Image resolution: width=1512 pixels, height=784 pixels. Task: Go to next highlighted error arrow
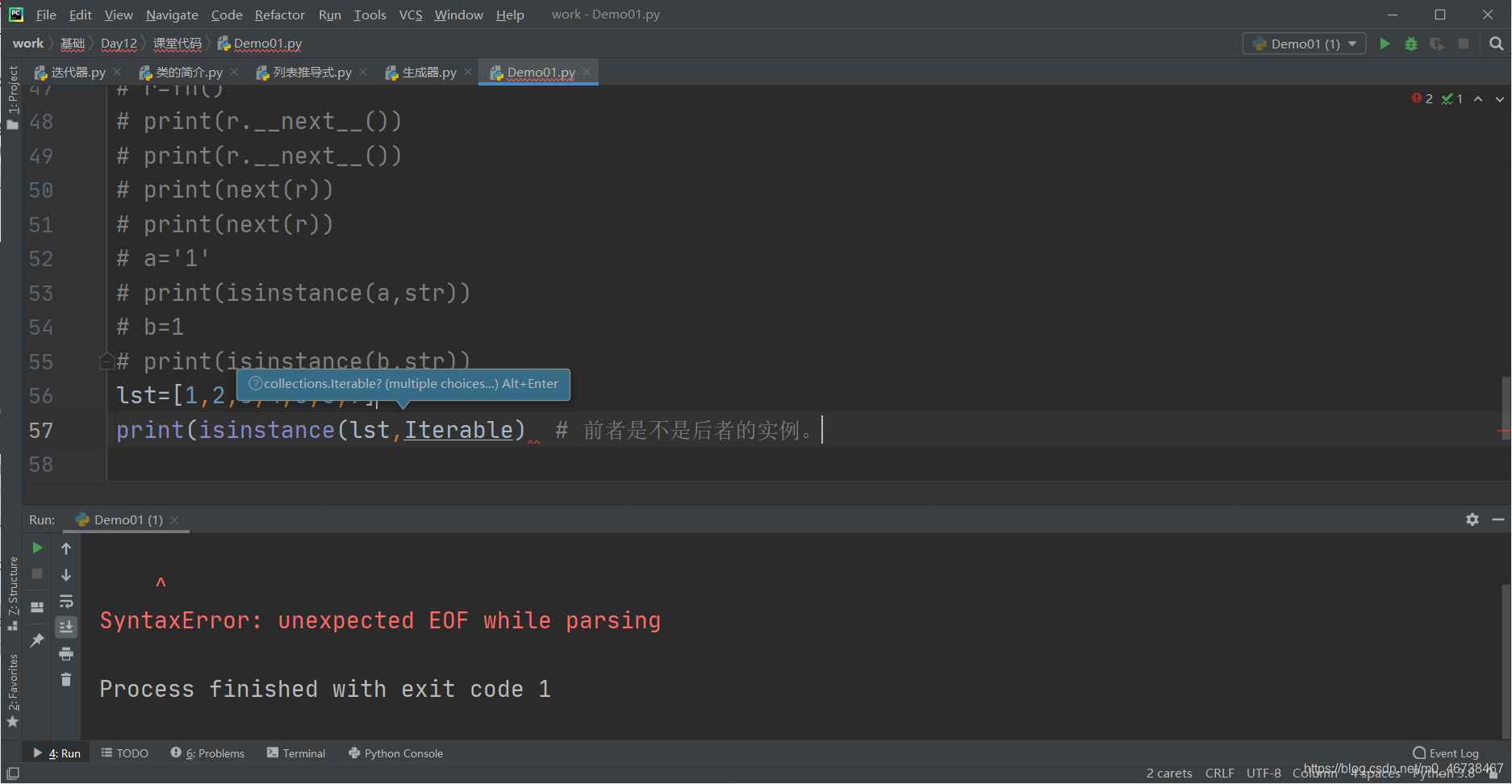pos(1500,98)
